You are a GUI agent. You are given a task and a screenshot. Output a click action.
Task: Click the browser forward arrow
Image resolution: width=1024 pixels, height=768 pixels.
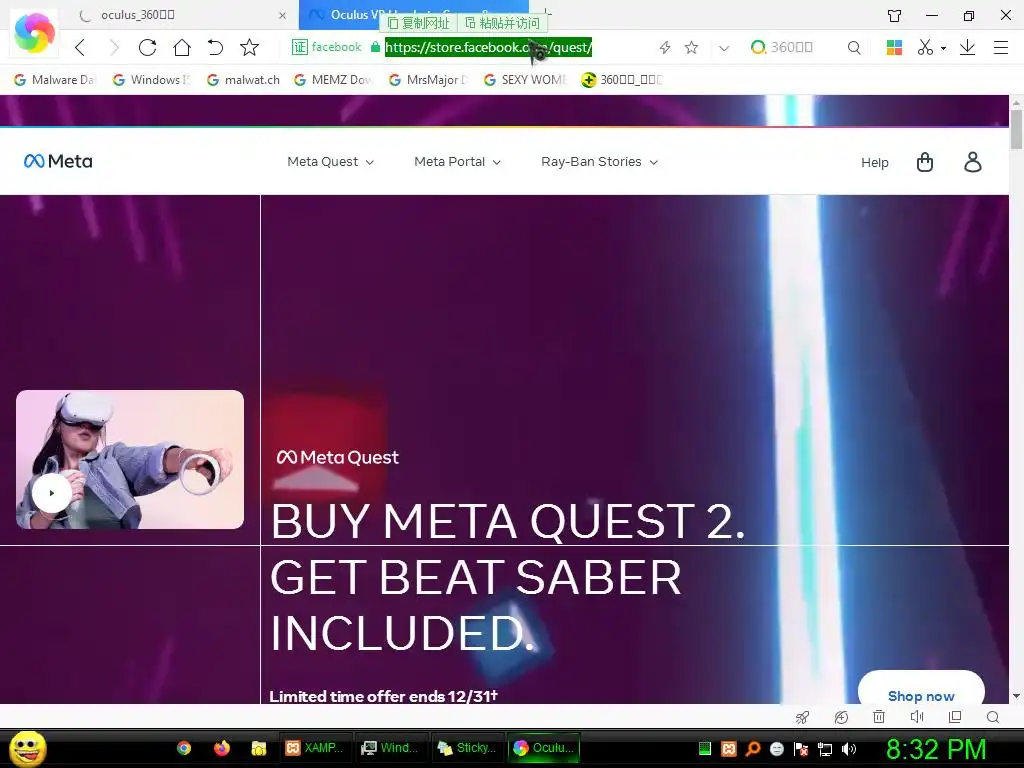(x=114, y=47)
